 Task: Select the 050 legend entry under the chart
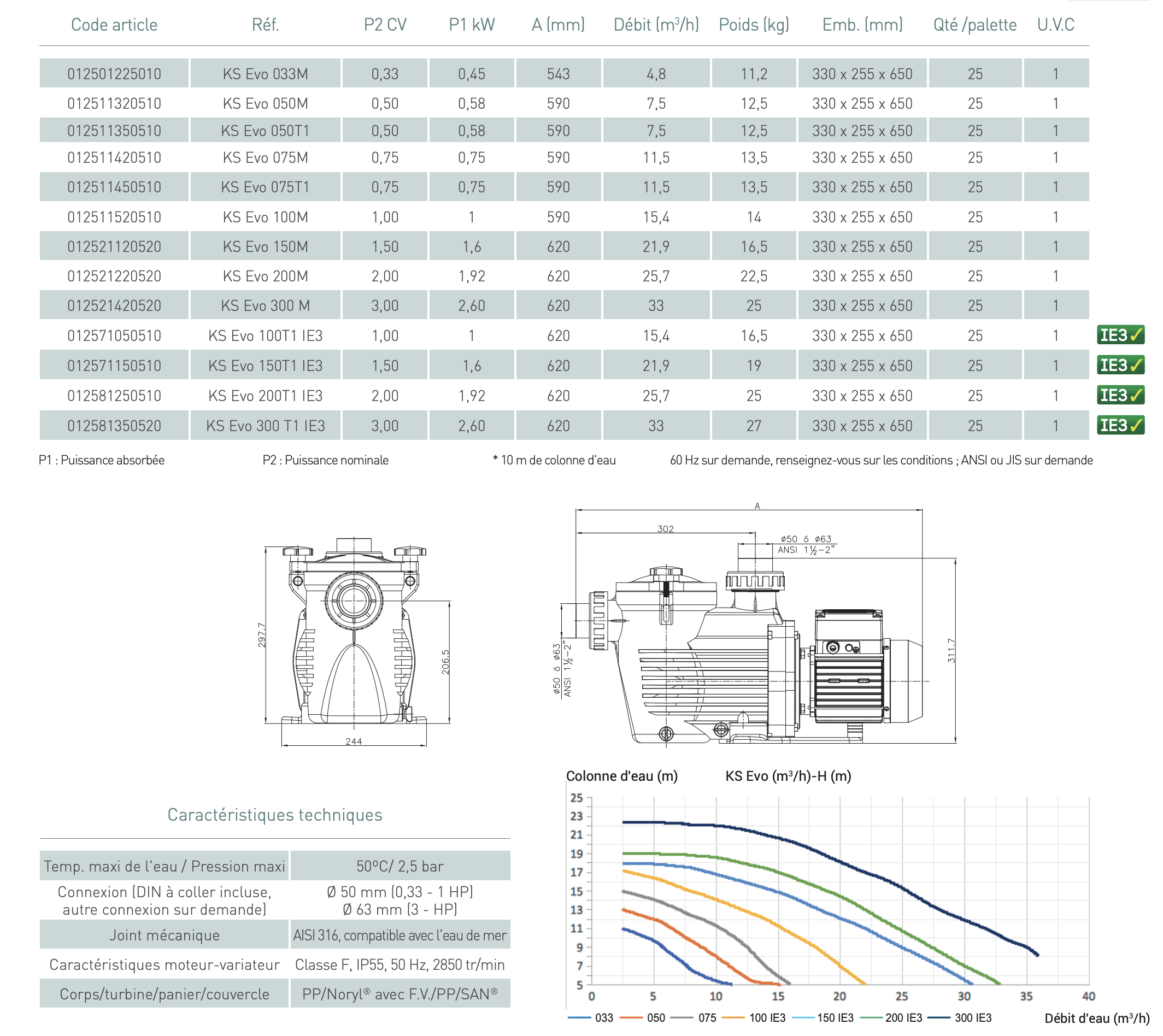coord(642,1018)
